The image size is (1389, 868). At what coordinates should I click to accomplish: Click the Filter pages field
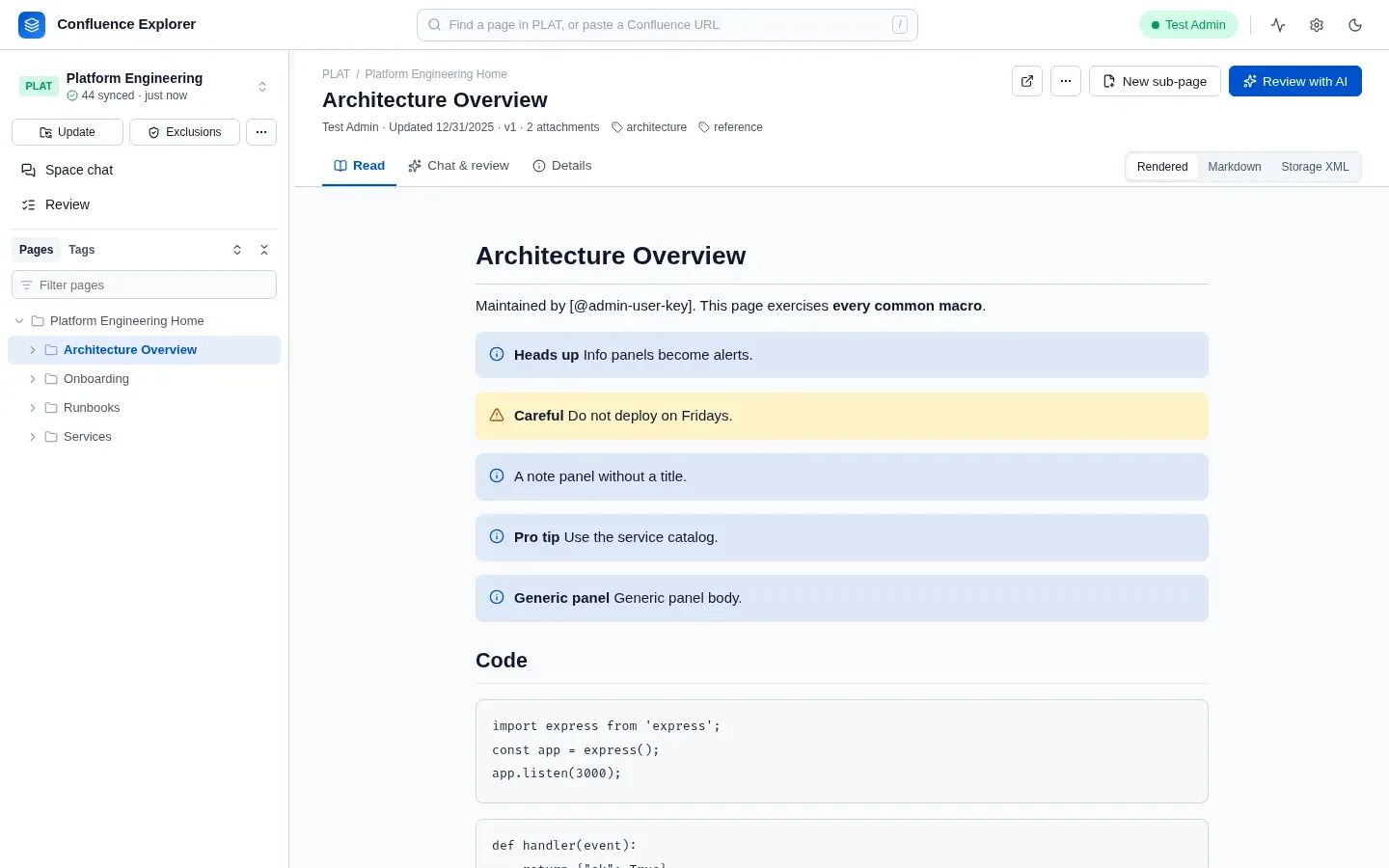click(145, 285)
